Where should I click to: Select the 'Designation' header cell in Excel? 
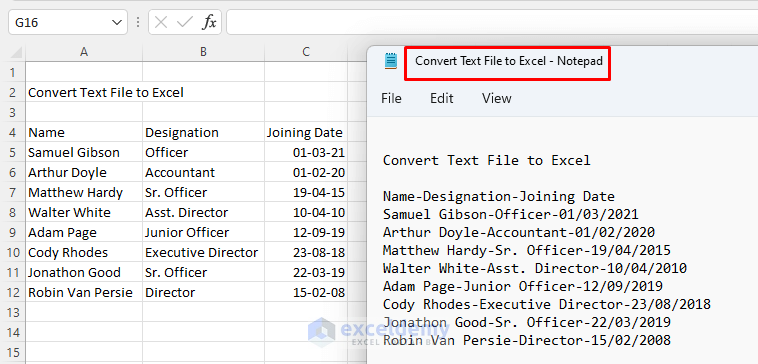point(204,132)
